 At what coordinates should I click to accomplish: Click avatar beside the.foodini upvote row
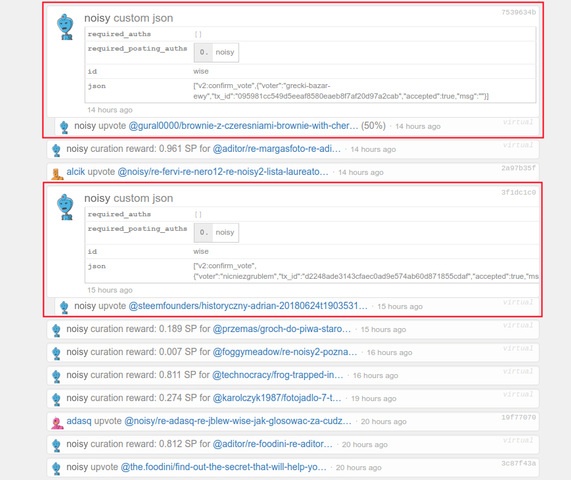tap(56, 468)
